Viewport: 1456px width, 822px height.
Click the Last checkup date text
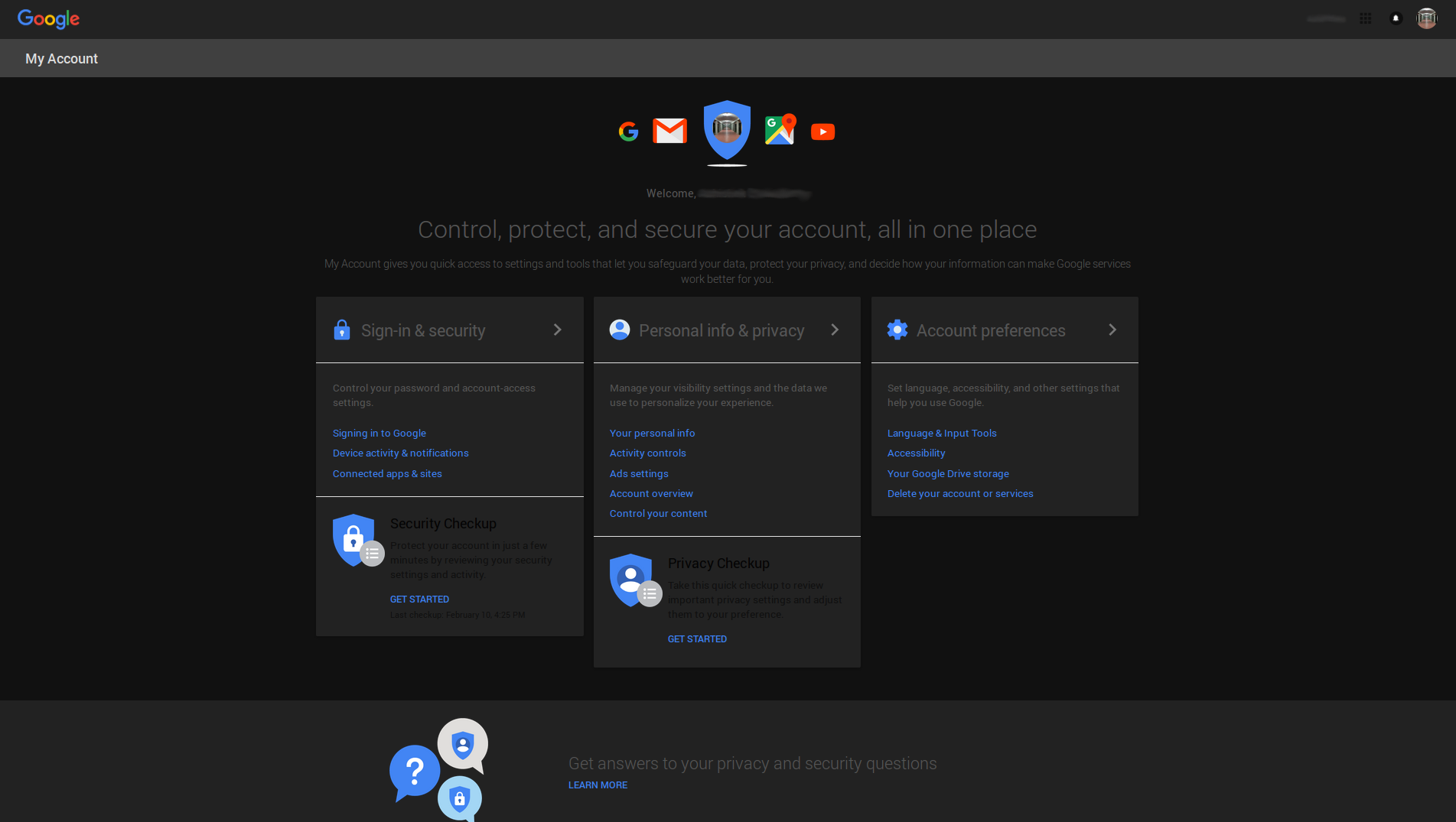pos(458,615)
